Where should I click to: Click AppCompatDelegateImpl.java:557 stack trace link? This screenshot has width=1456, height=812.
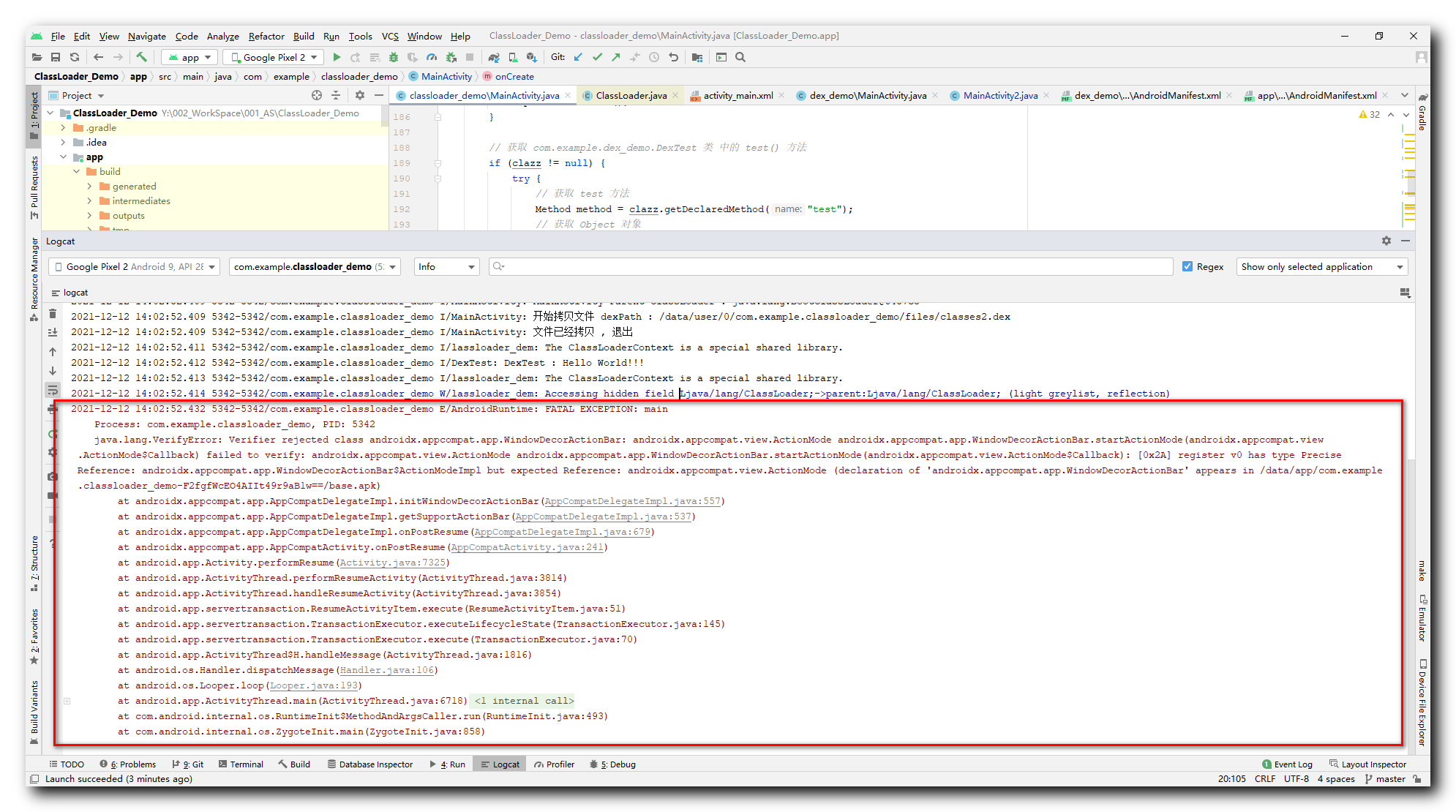point(633,501)
